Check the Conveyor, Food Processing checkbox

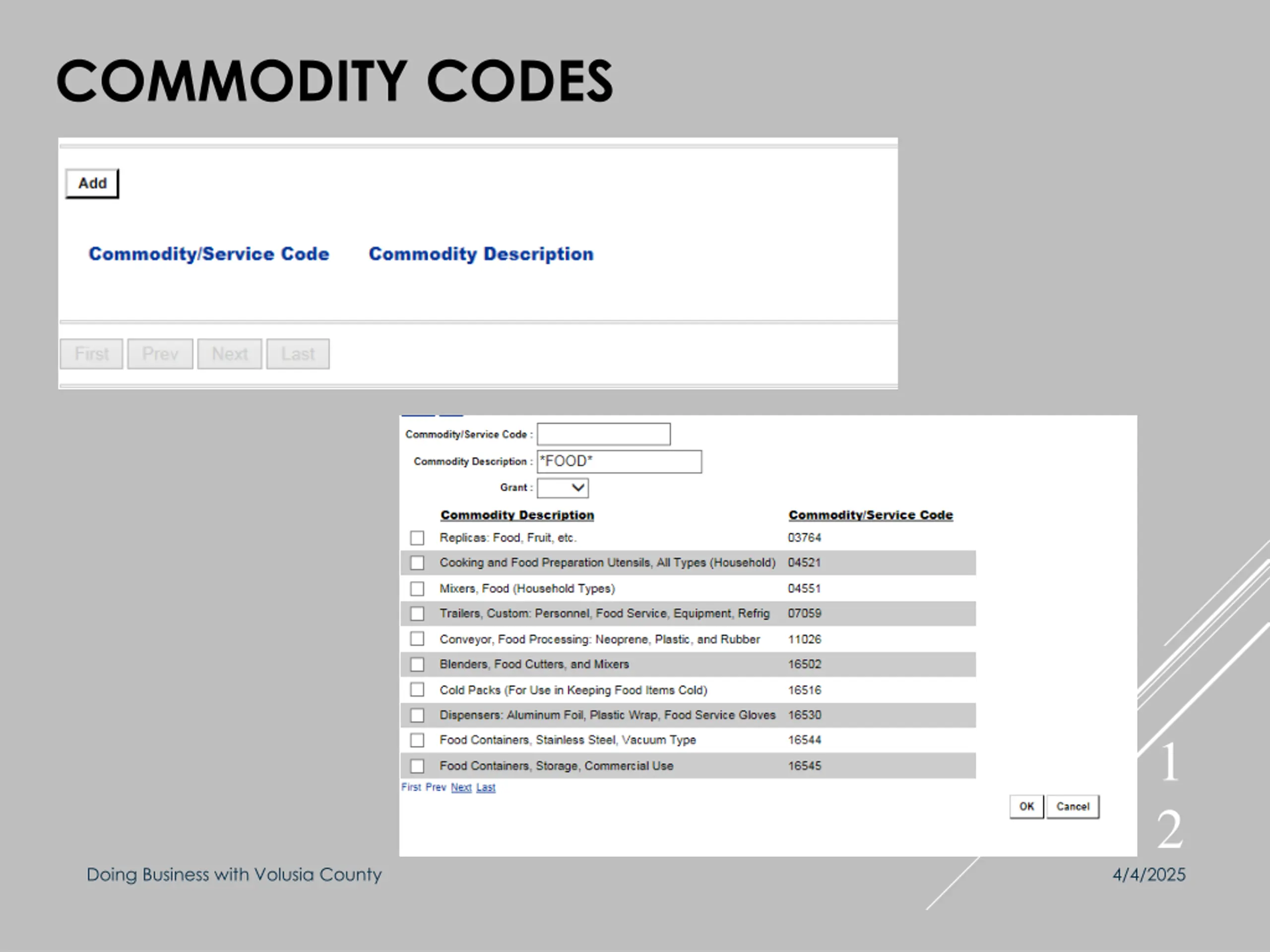[x=417, y=639]
